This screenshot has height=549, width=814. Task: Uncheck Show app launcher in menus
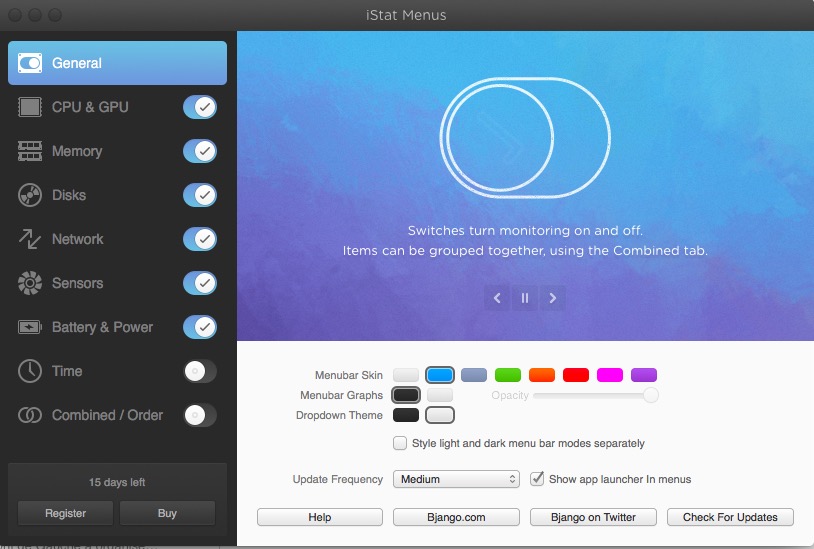pos(537,479)
